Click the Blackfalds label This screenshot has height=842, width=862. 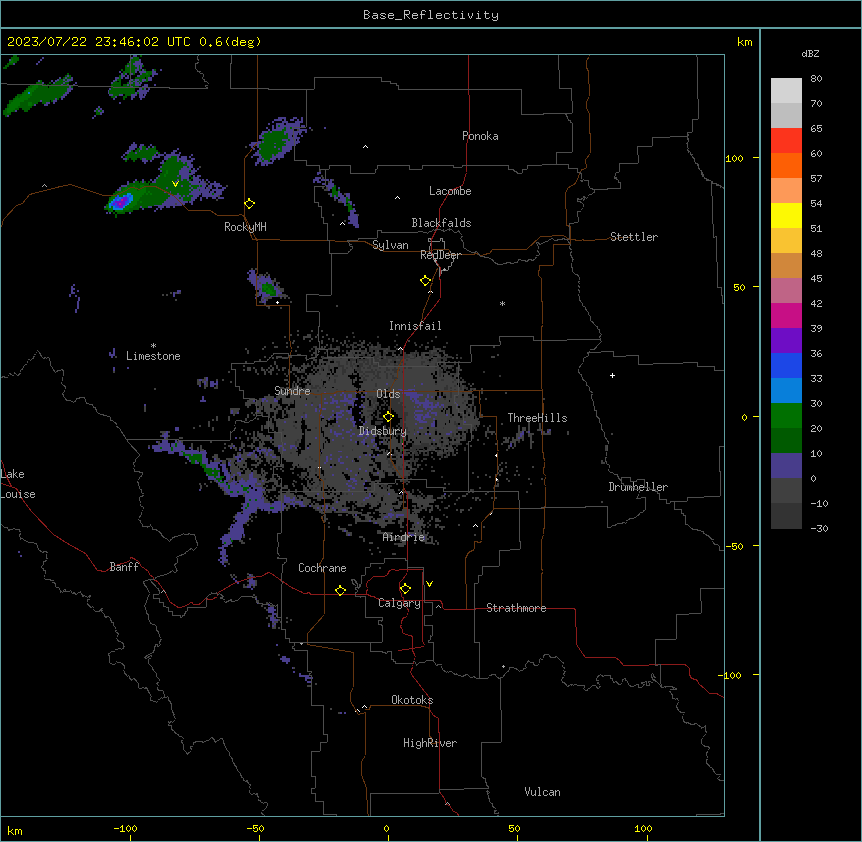click(x=441, y=223)
